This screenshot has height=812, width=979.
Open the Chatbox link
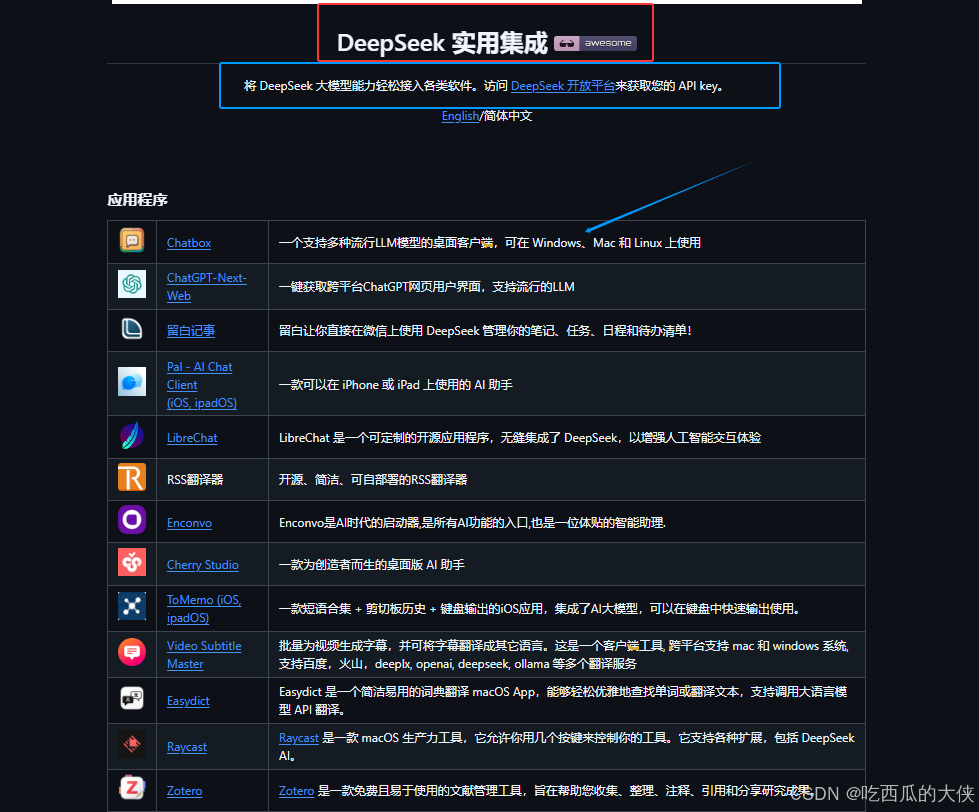point(189,243)
